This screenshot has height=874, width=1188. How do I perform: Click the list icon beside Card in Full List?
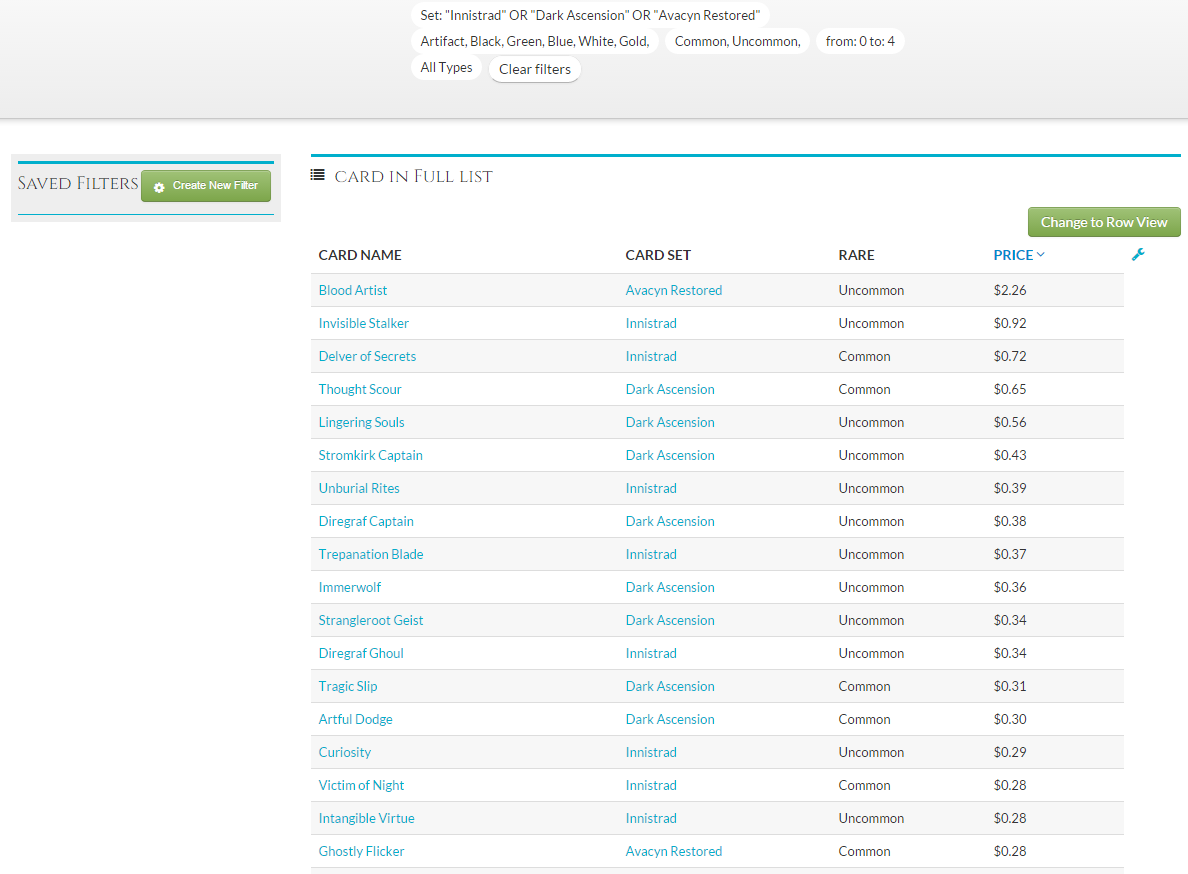point(317,175)
